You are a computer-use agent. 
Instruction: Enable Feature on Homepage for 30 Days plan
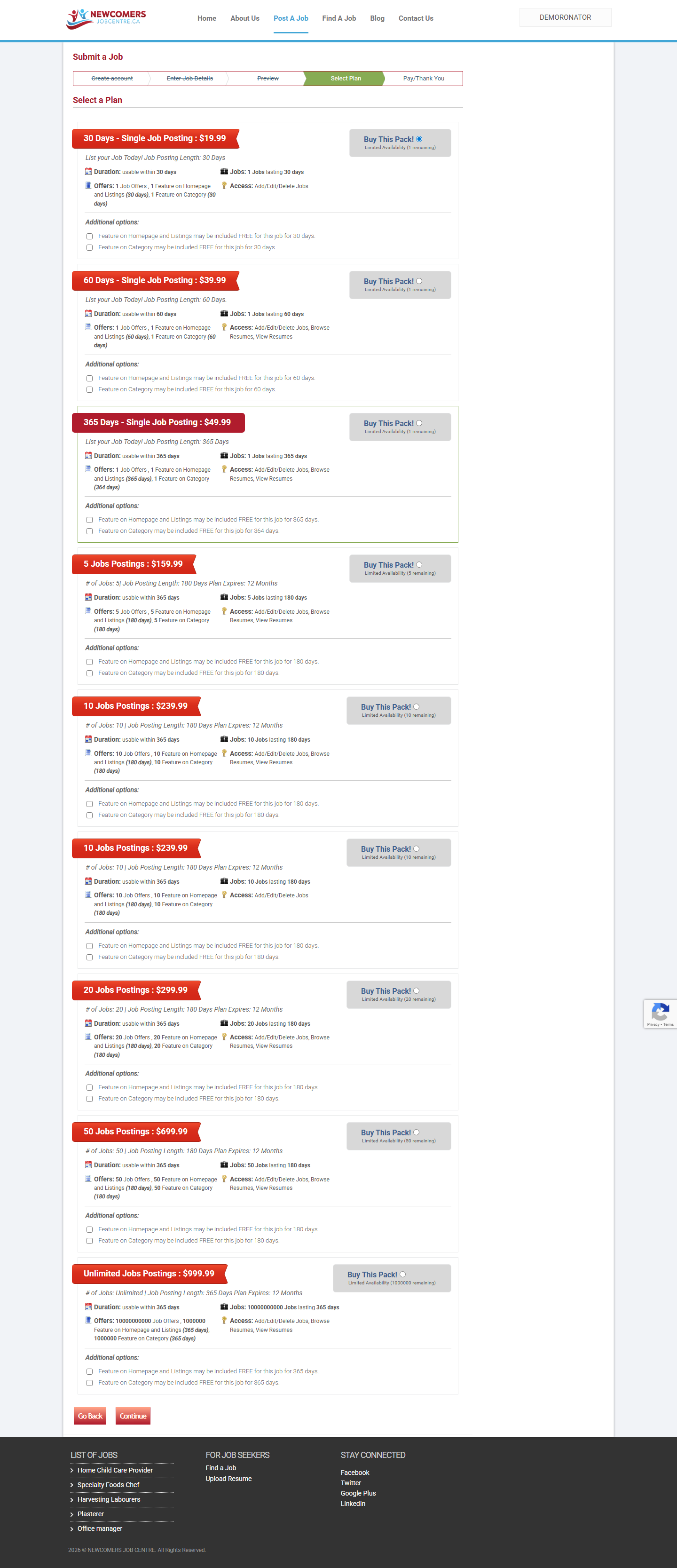point(89,236)
